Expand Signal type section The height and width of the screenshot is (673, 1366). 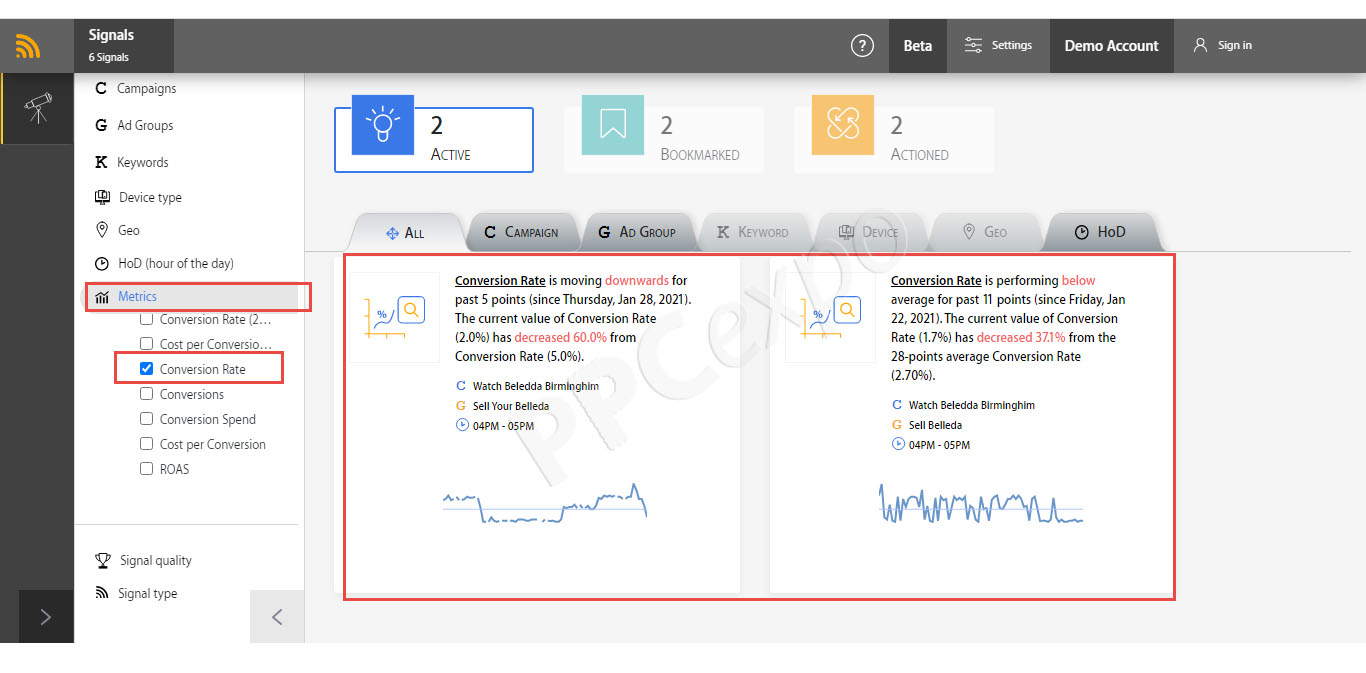click(x=147, y=593)
